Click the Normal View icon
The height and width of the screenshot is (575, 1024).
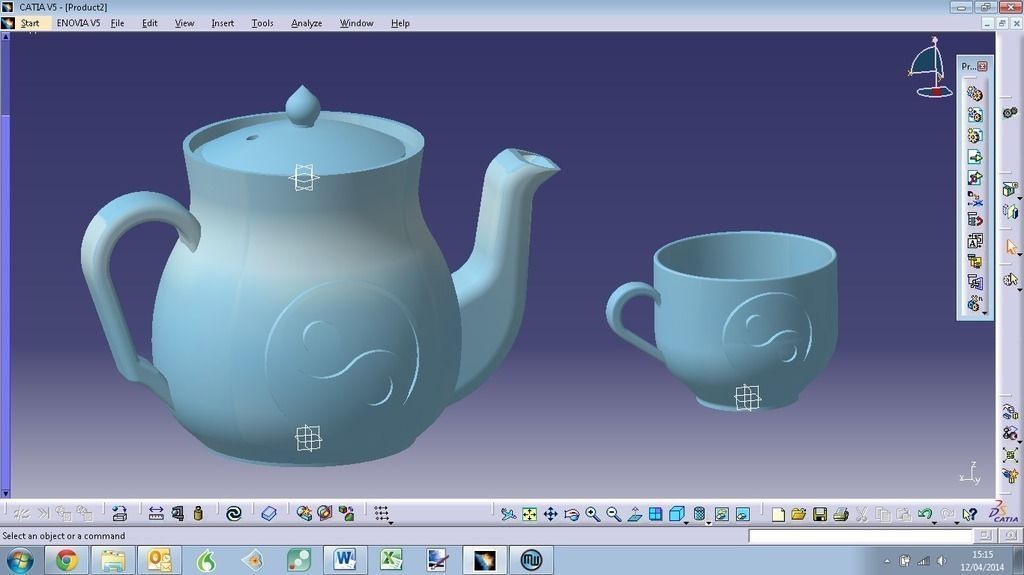pyautogui.click(x=634, y=514)
